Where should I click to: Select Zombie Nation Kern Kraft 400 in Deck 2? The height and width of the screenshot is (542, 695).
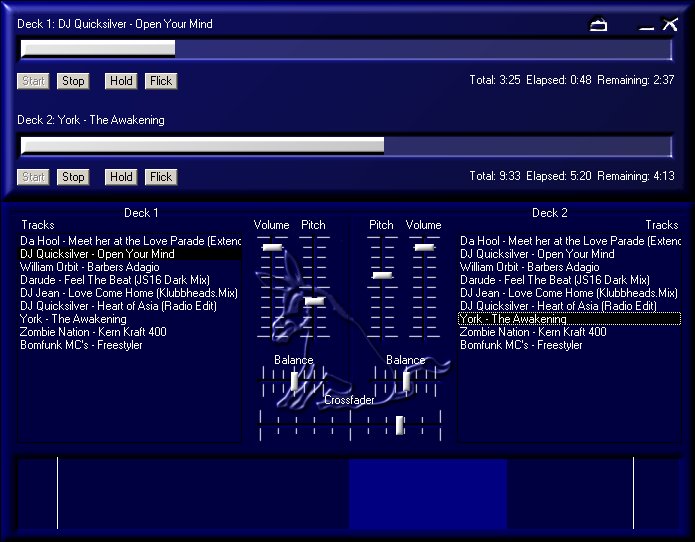(570, 332)
